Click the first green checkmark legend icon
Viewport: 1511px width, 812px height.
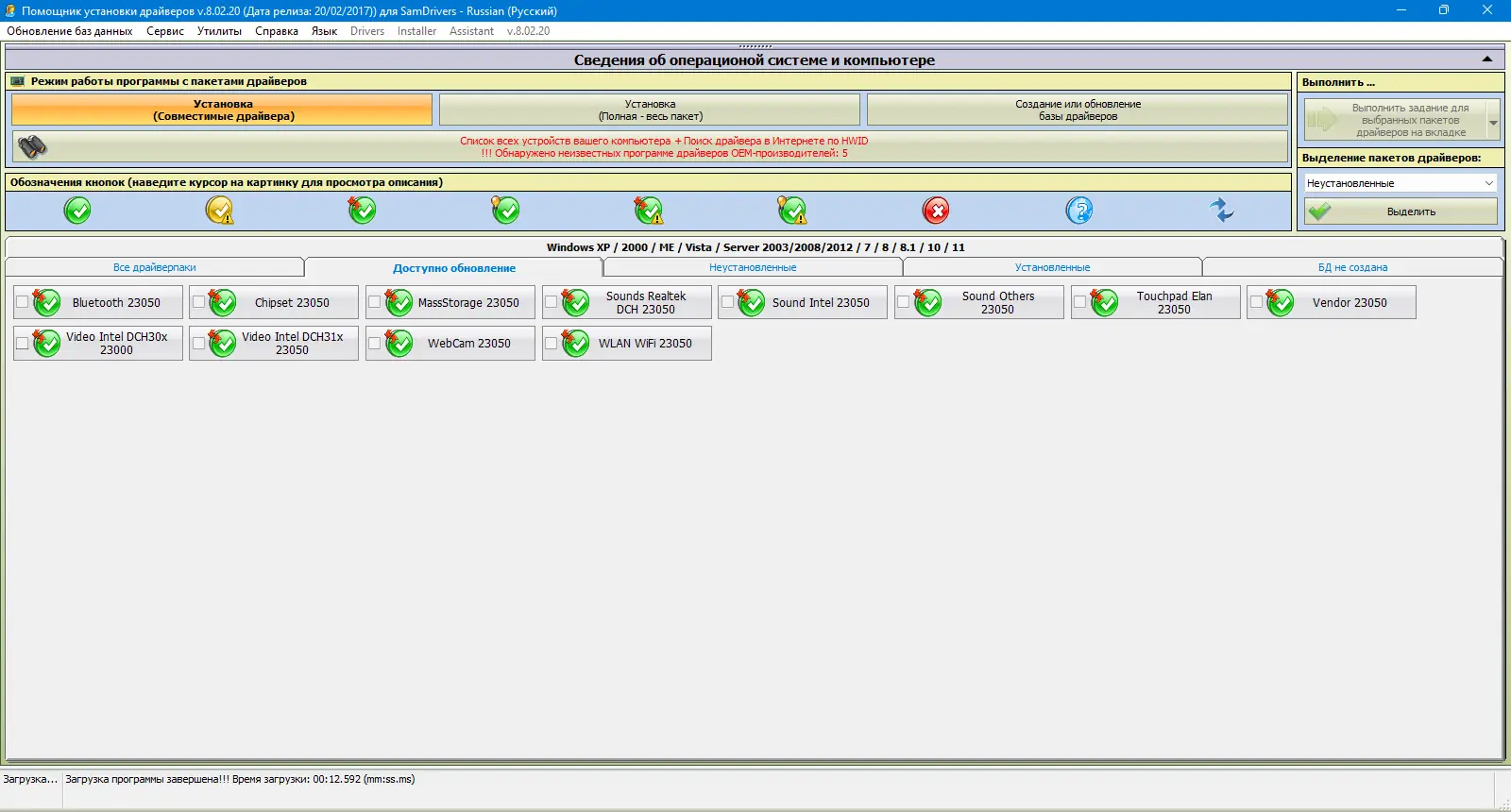click(77, 211)
